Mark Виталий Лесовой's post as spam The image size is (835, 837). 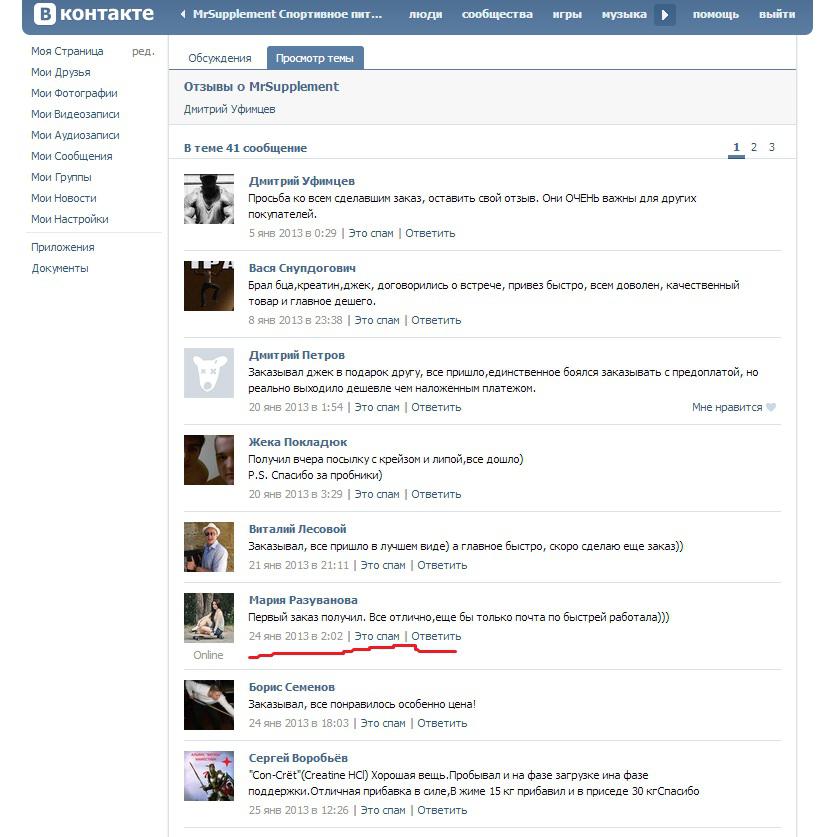[x=383, y=565]
